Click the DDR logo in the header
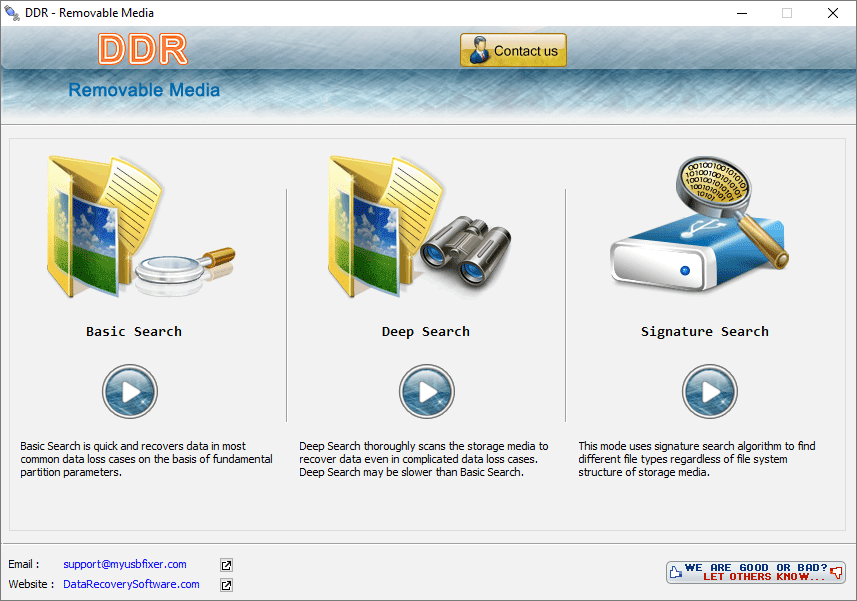 point(143,49)
